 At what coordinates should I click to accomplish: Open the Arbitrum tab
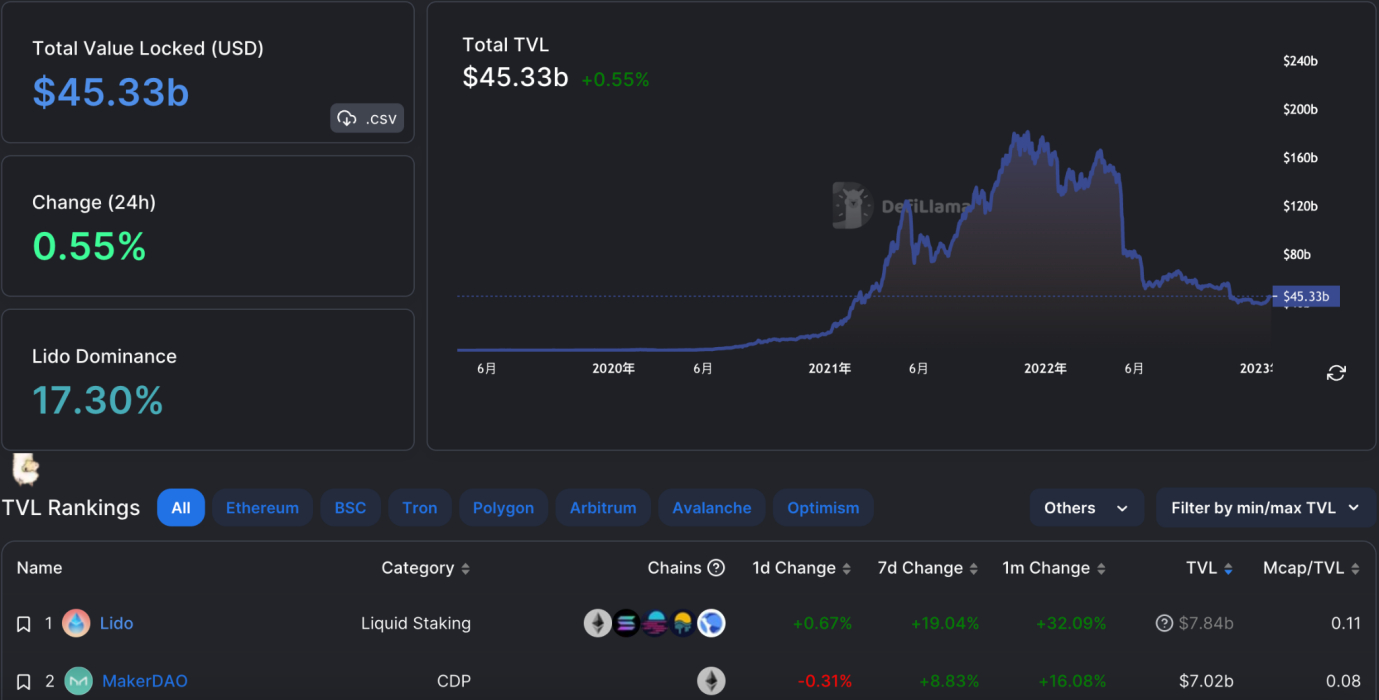(603, 508)
